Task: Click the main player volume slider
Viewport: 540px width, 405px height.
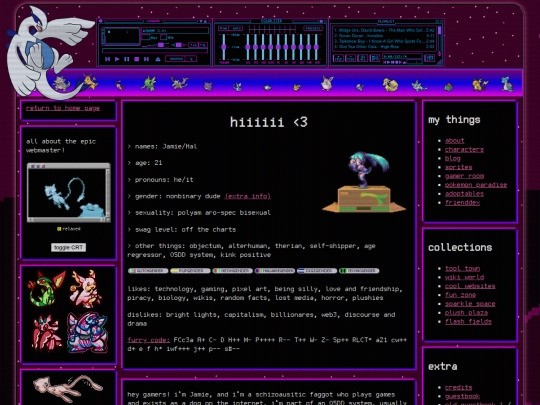Action: pos(156,45)
